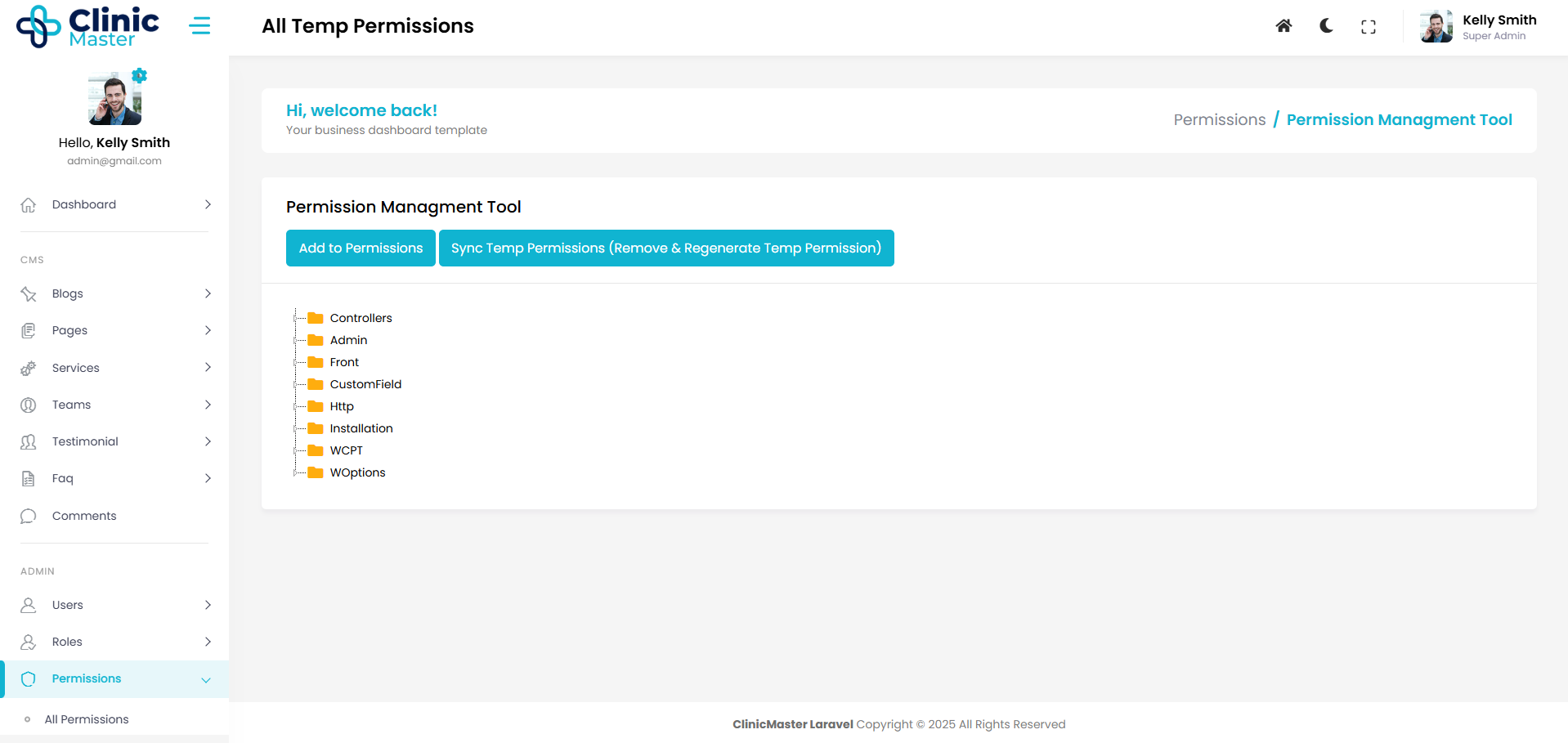1568x743 pixels.
Task: Open Kelly Smith profile menu in header
Action: [x=1479, y=27]
